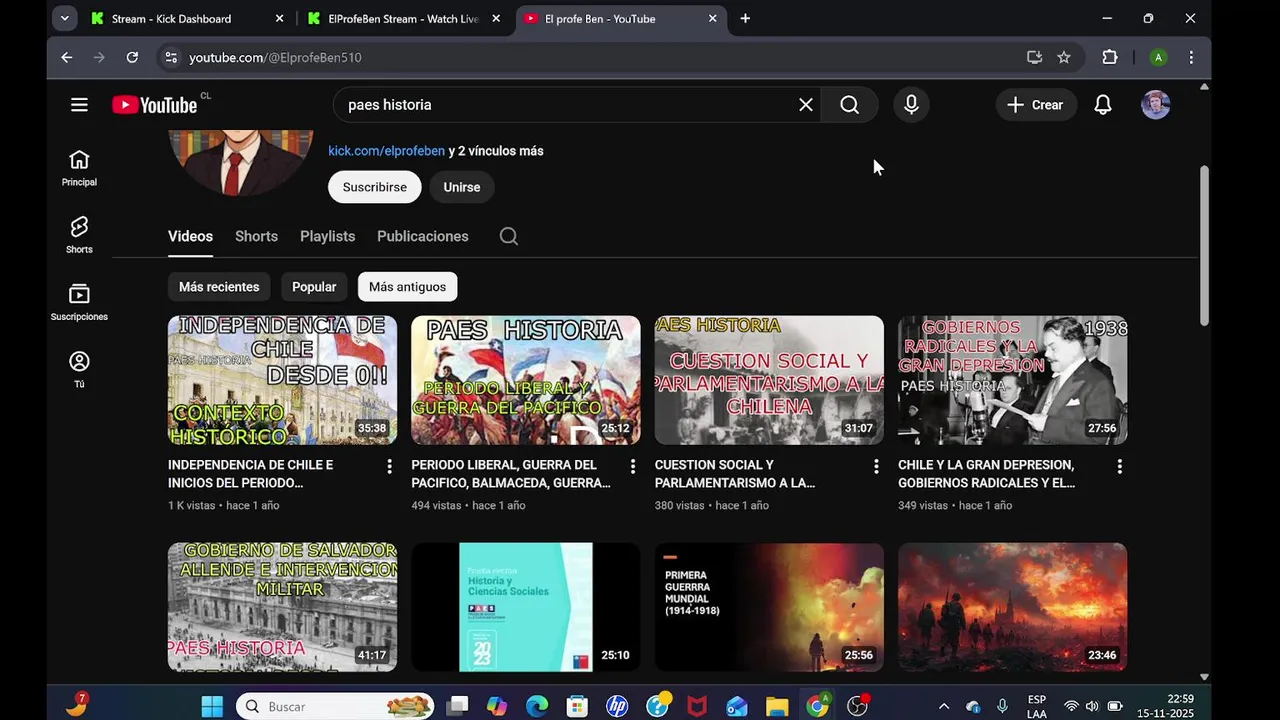The image size is (1280, 720).
Task: Play the Historia y Ciencias Sociales 25:10 thumbnail
Action: click(526, 607)
